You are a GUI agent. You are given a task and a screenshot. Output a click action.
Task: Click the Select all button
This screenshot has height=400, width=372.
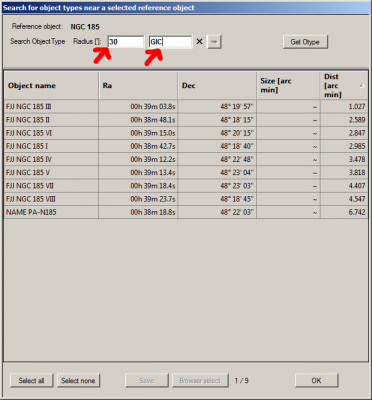point(32,380)
